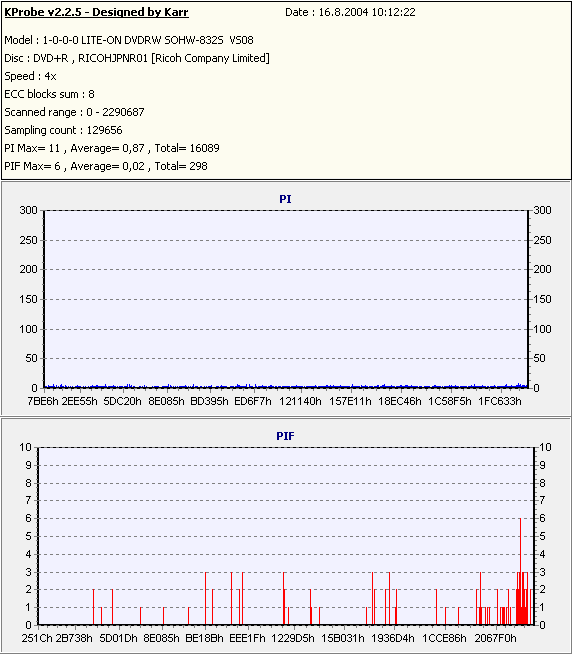Click the left "150" label on PI axis
Image resolution: width=572 pixels, height=654 pixels.
pyautogui.click(x=28, y=299)
